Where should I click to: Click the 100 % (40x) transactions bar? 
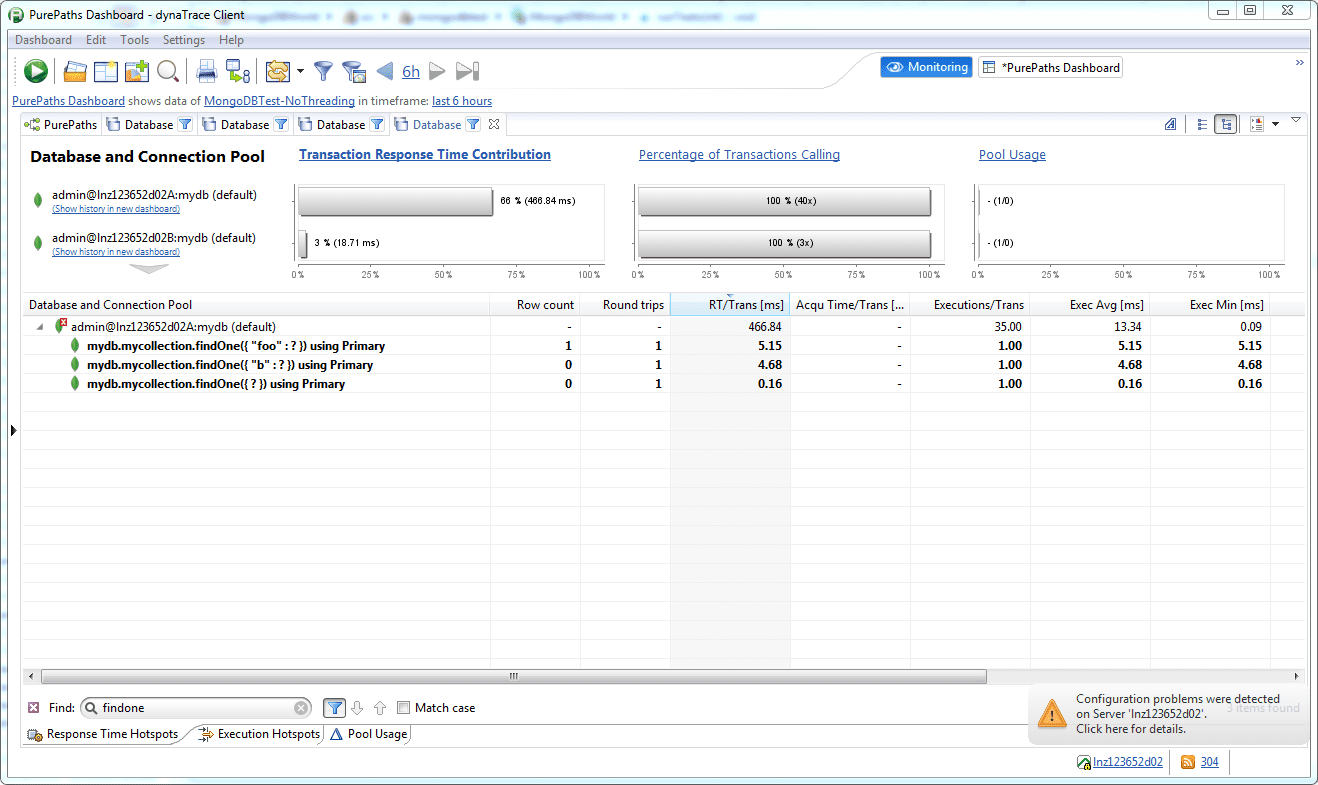(x=785, y=200)
